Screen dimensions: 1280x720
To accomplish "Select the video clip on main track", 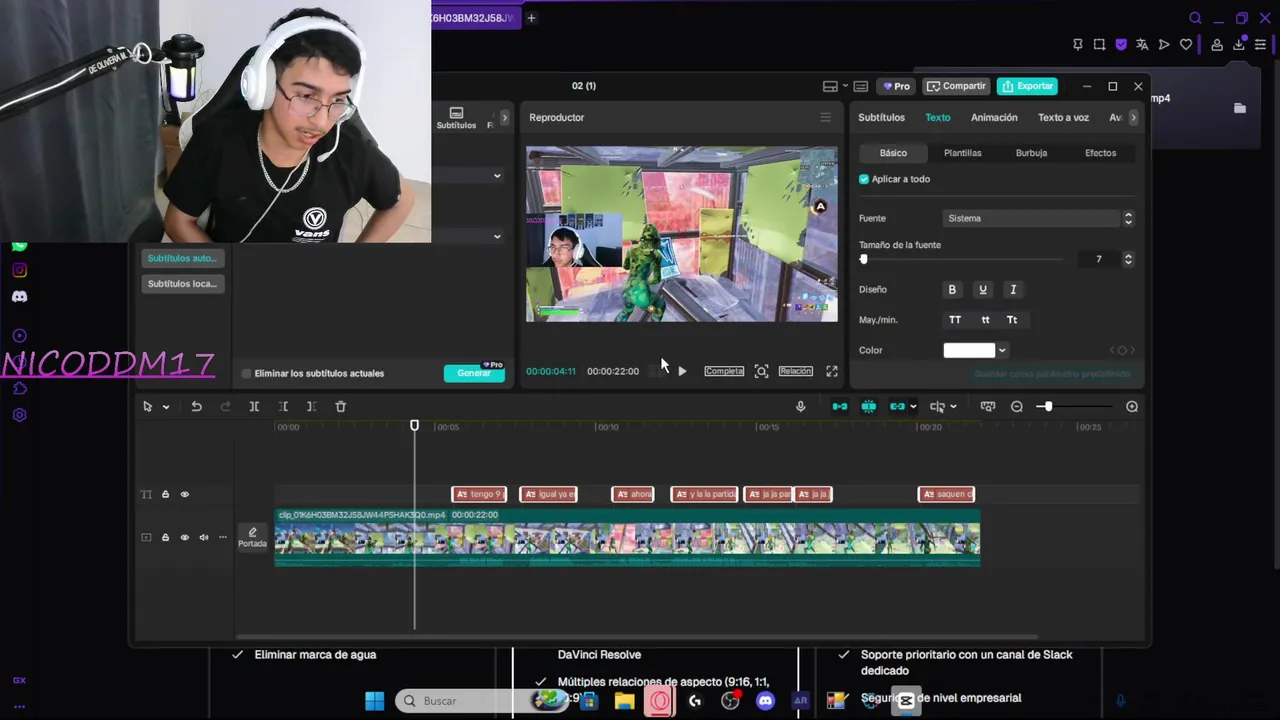I will click(627, 537).
